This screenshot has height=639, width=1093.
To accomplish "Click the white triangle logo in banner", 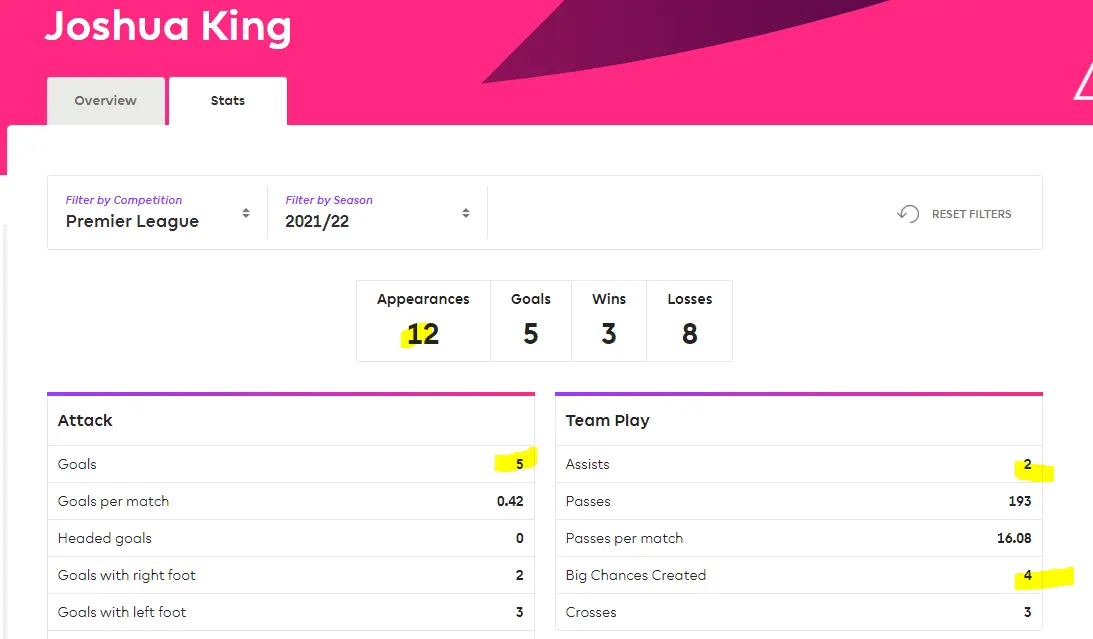I will click(1083, 84).
